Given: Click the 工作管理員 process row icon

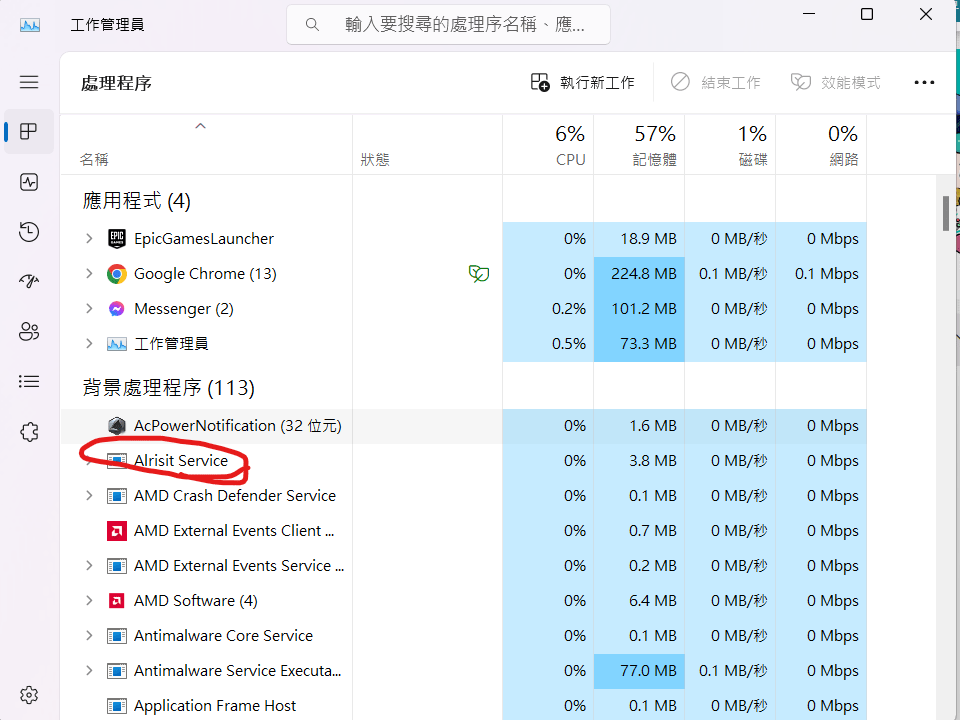Looking at the screenshot, I should (x=116, y=344).
